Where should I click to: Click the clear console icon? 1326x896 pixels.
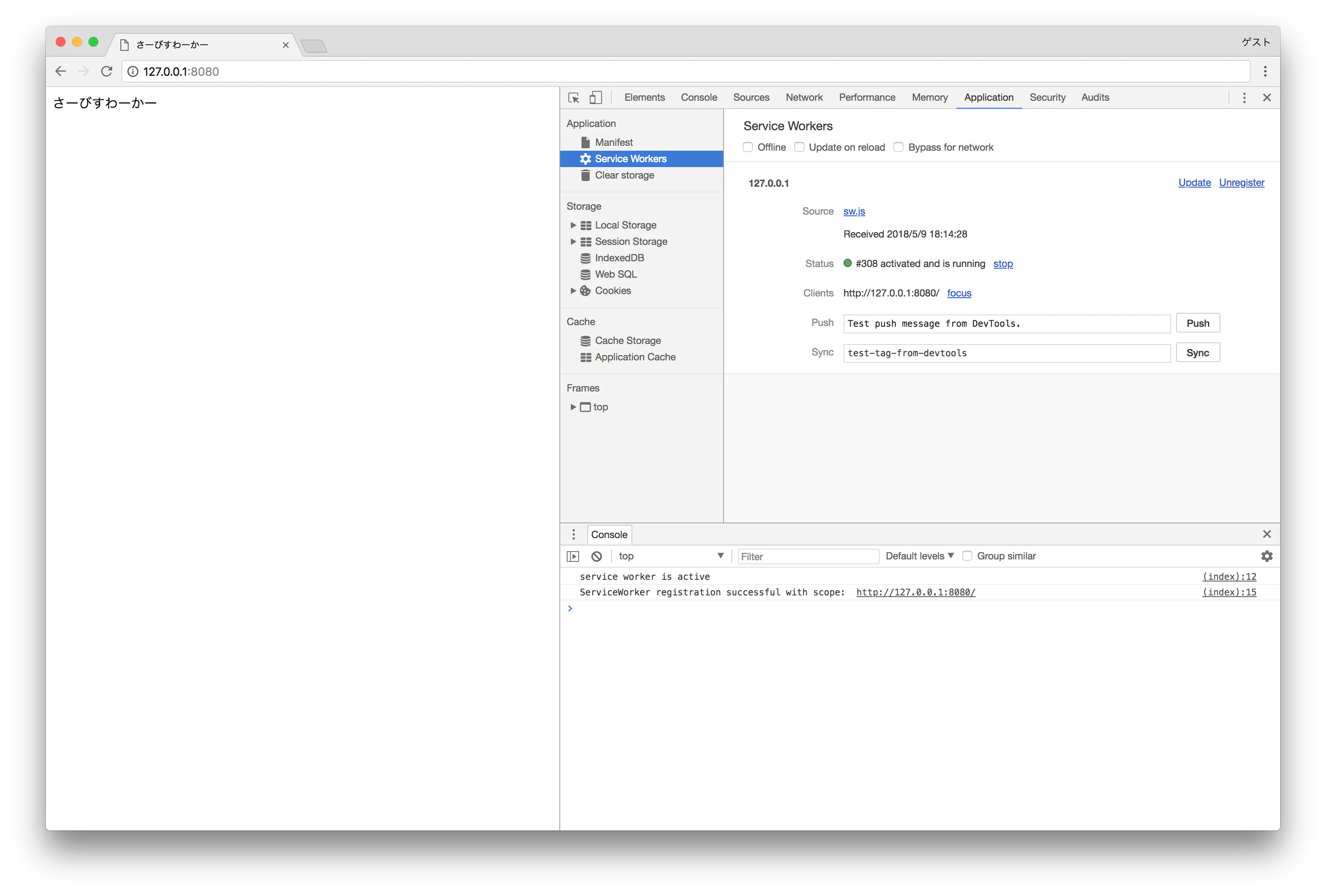(x=597, y=556)
